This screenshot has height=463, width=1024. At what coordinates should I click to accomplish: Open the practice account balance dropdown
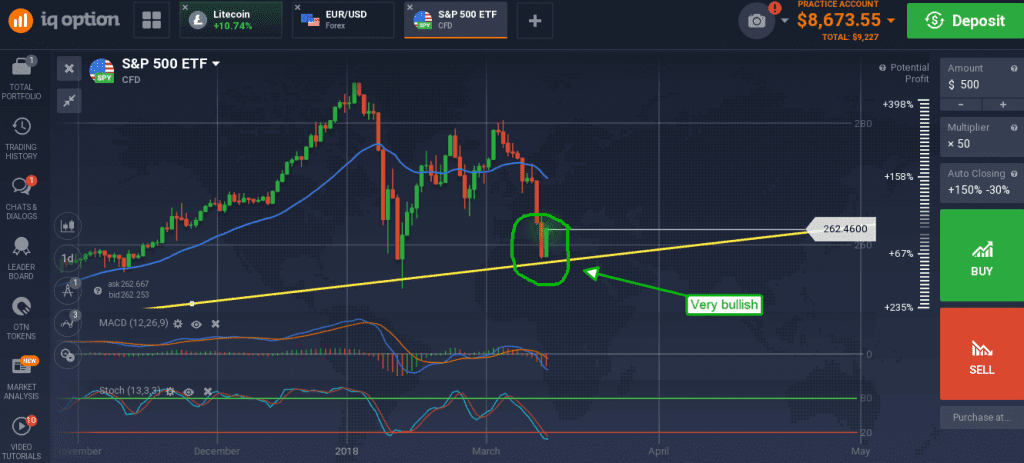point(891,21)
